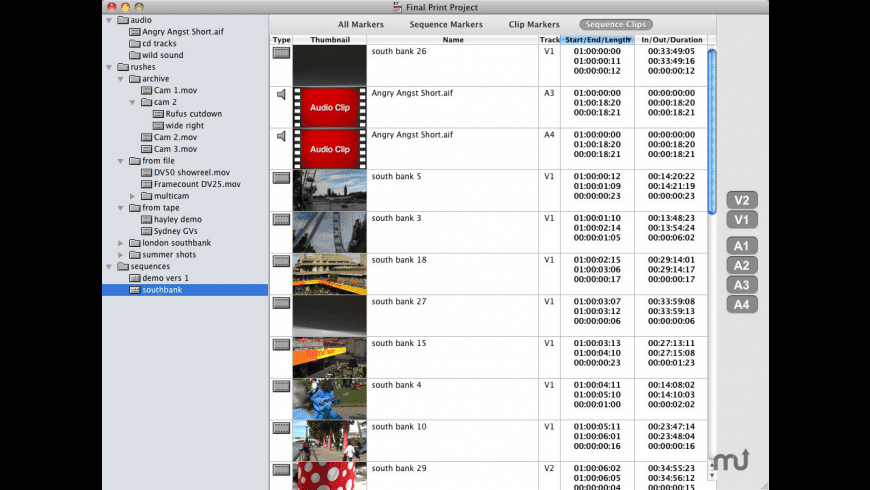
Task: Click the video clip icon for south bank 18
Action: (x=281, y=261)
